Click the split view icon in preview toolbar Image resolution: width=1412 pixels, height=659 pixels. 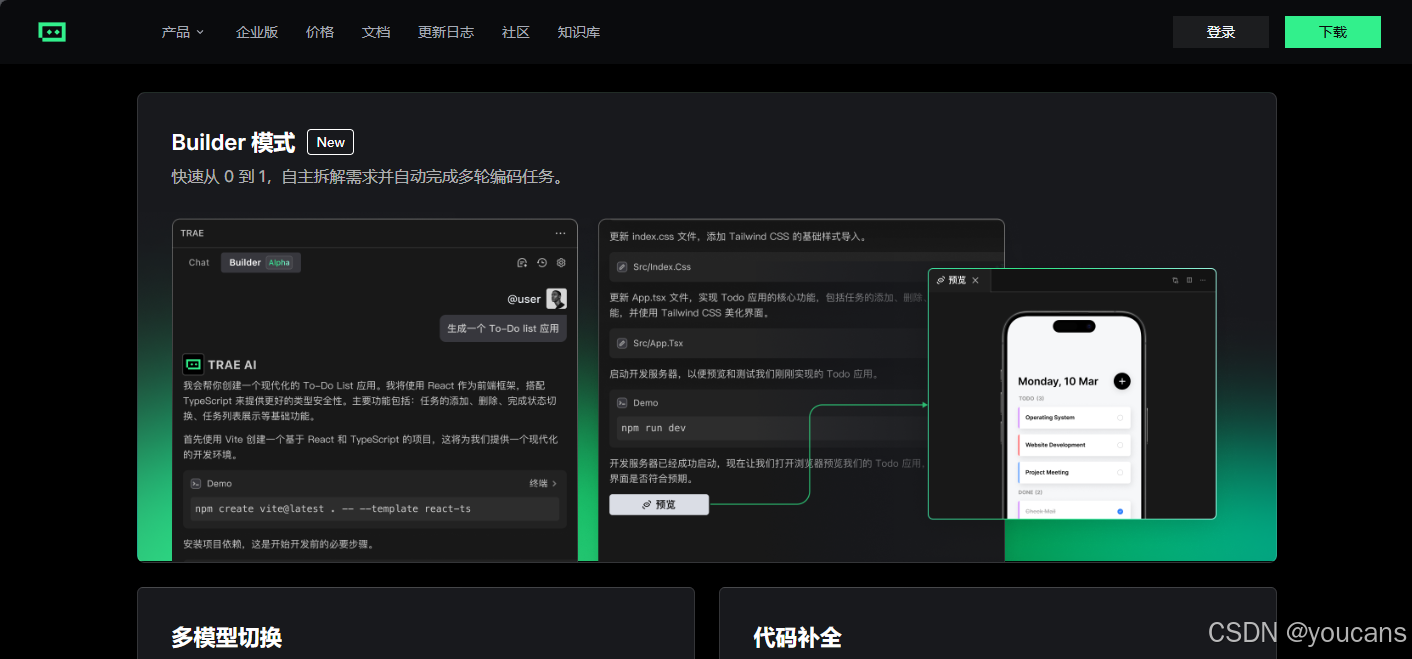click(1189, 280)
